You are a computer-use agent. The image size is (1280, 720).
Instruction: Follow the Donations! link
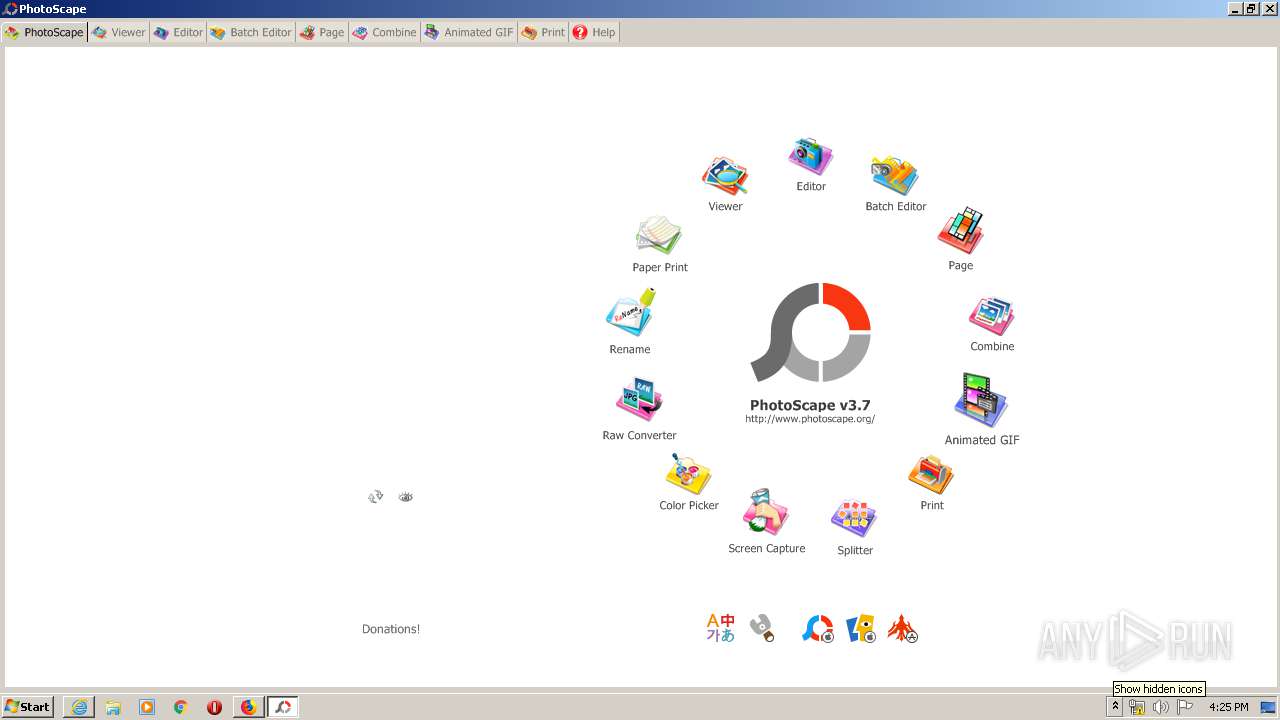(x=391, y=629)
